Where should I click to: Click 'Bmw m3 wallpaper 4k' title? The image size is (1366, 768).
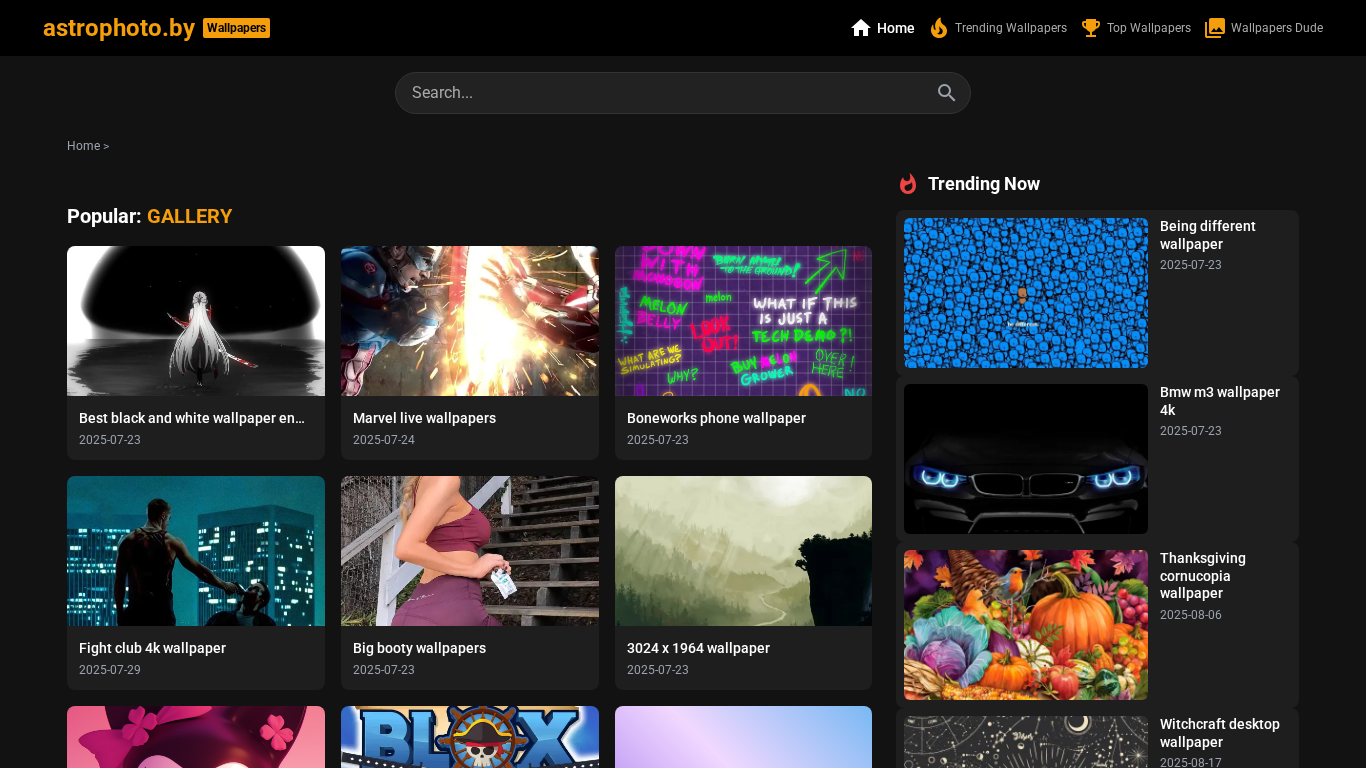coord(1220,401)
